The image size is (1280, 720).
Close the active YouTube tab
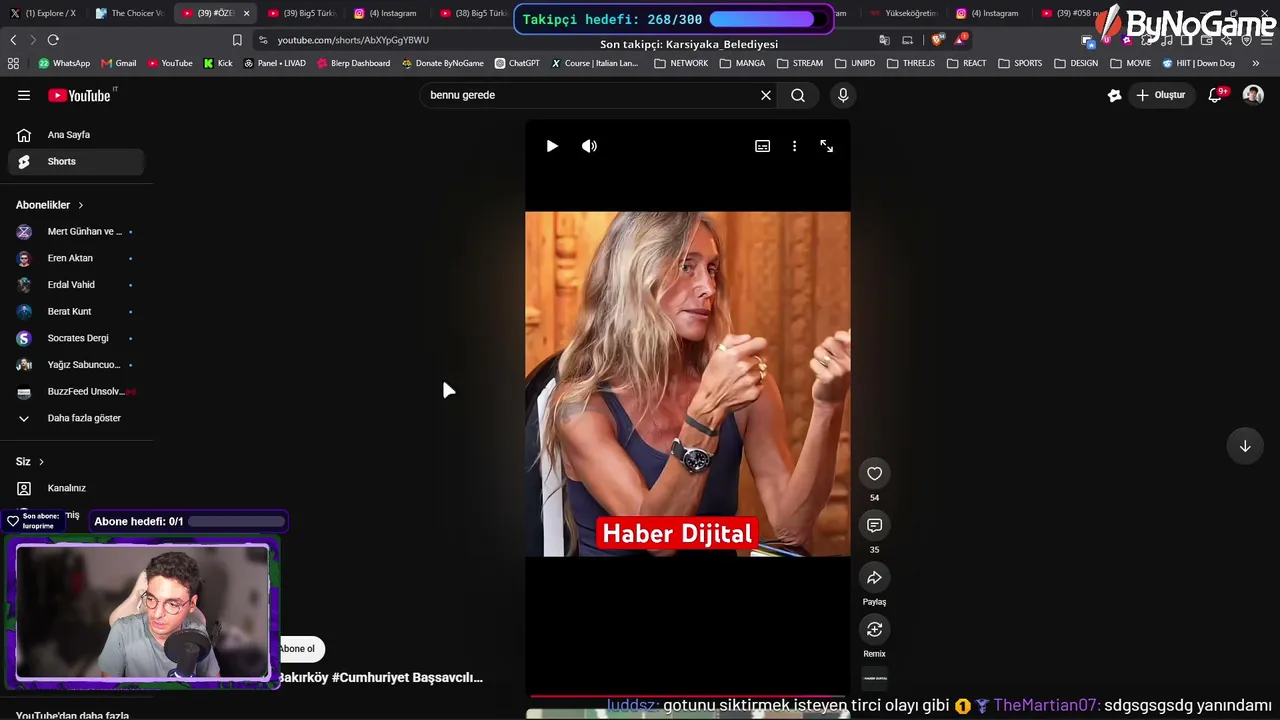[x=246, y=13]
